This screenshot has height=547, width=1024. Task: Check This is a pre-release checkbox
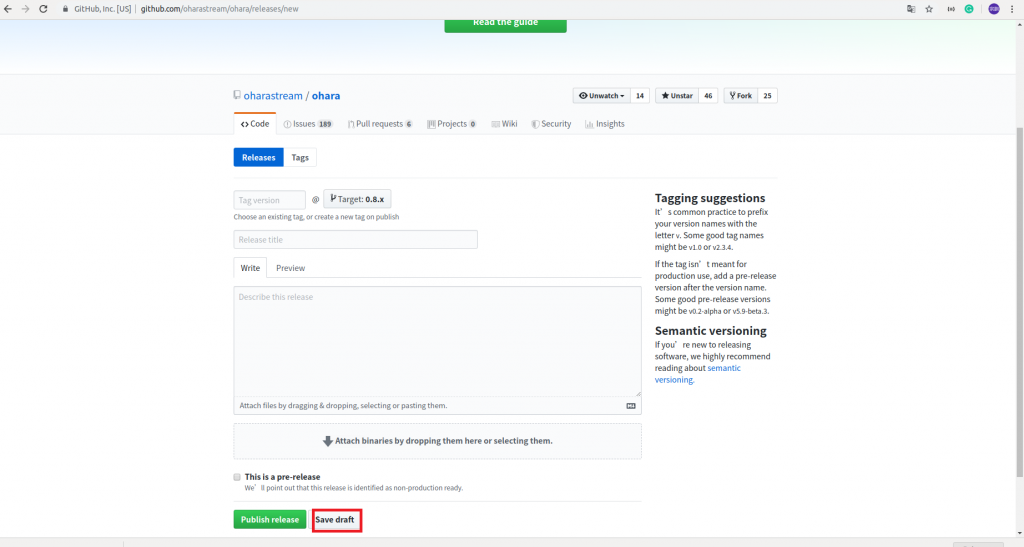[237, 477]
